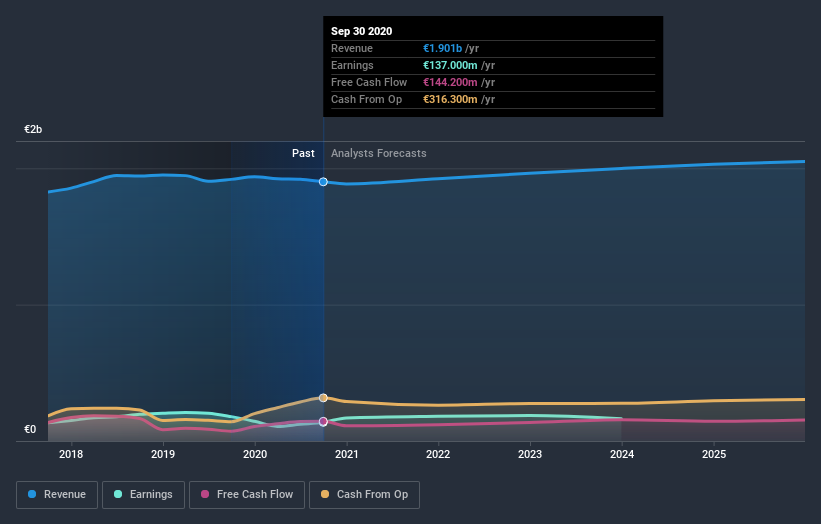Click the 2025 x-axis label

point(714,454)
